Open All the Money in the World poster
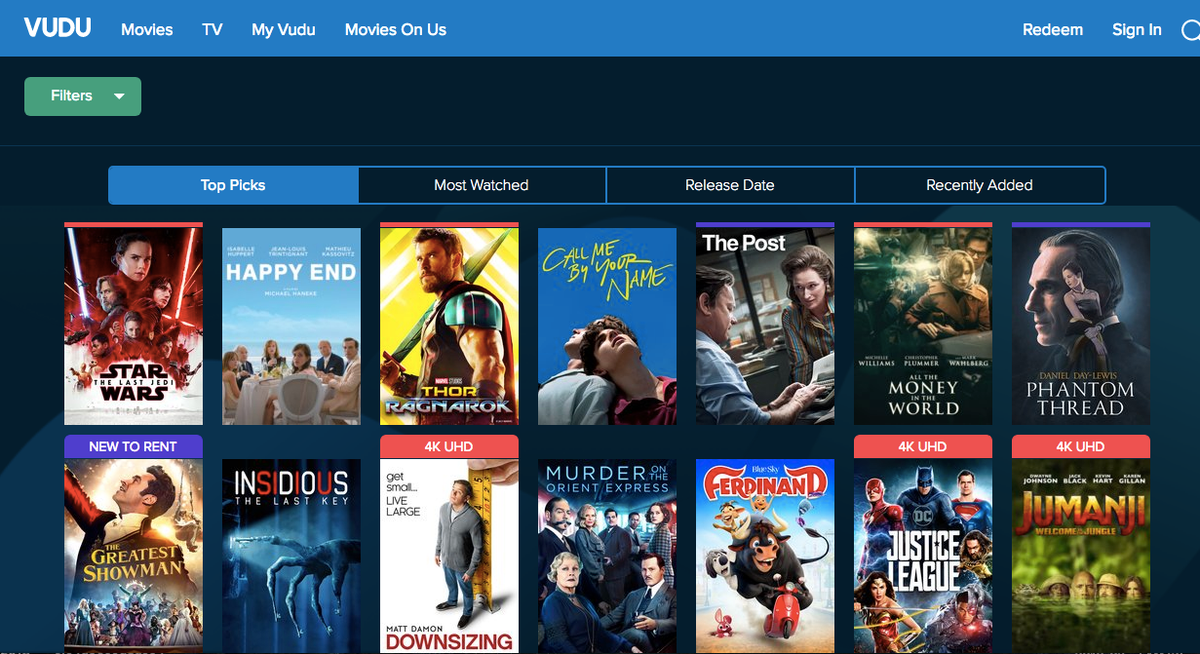 (923, 326)
